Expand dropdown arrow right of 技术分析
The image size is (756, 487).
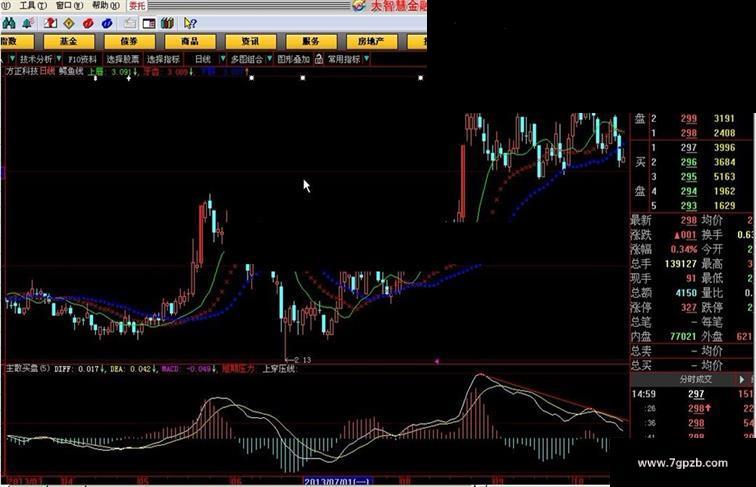click(x=59, y=59)
